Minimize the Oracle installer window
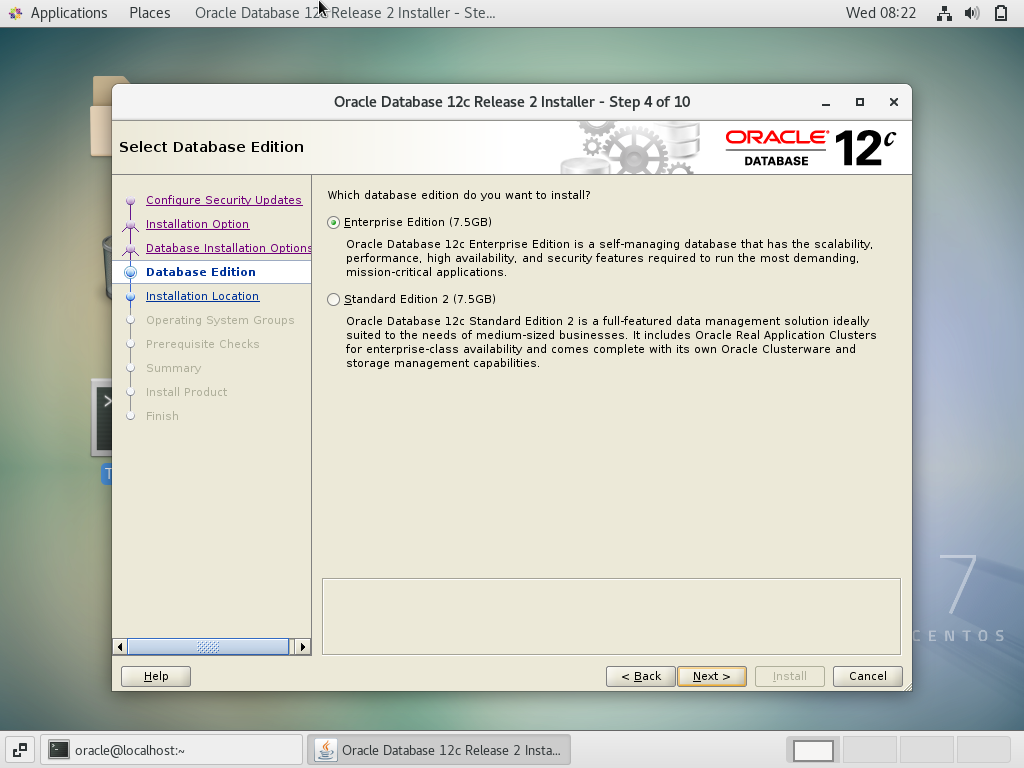 click(x=826, y=103)
